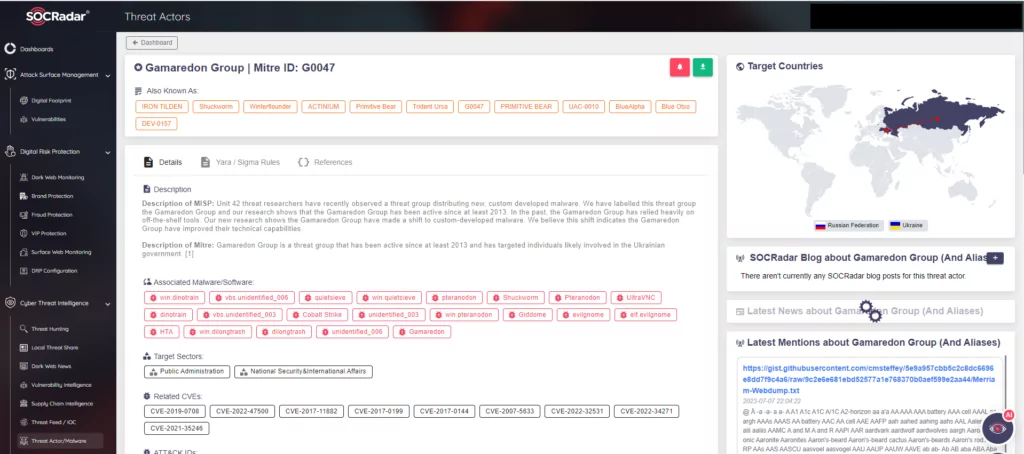Click the Local Threat Share icon

click(24, 348)
